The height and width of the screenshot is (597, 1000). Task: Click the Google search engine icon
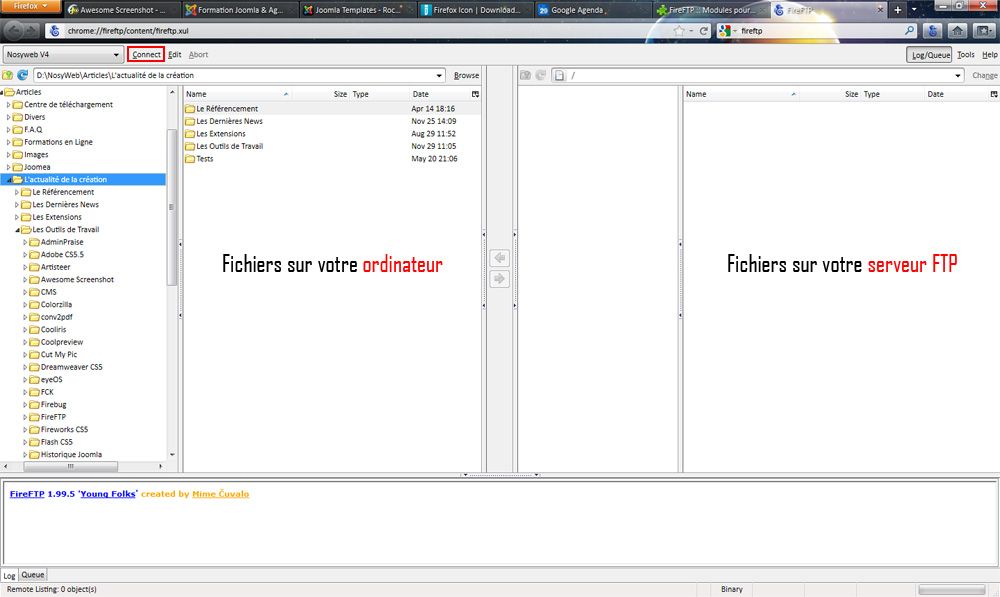(x=724, y=31)
